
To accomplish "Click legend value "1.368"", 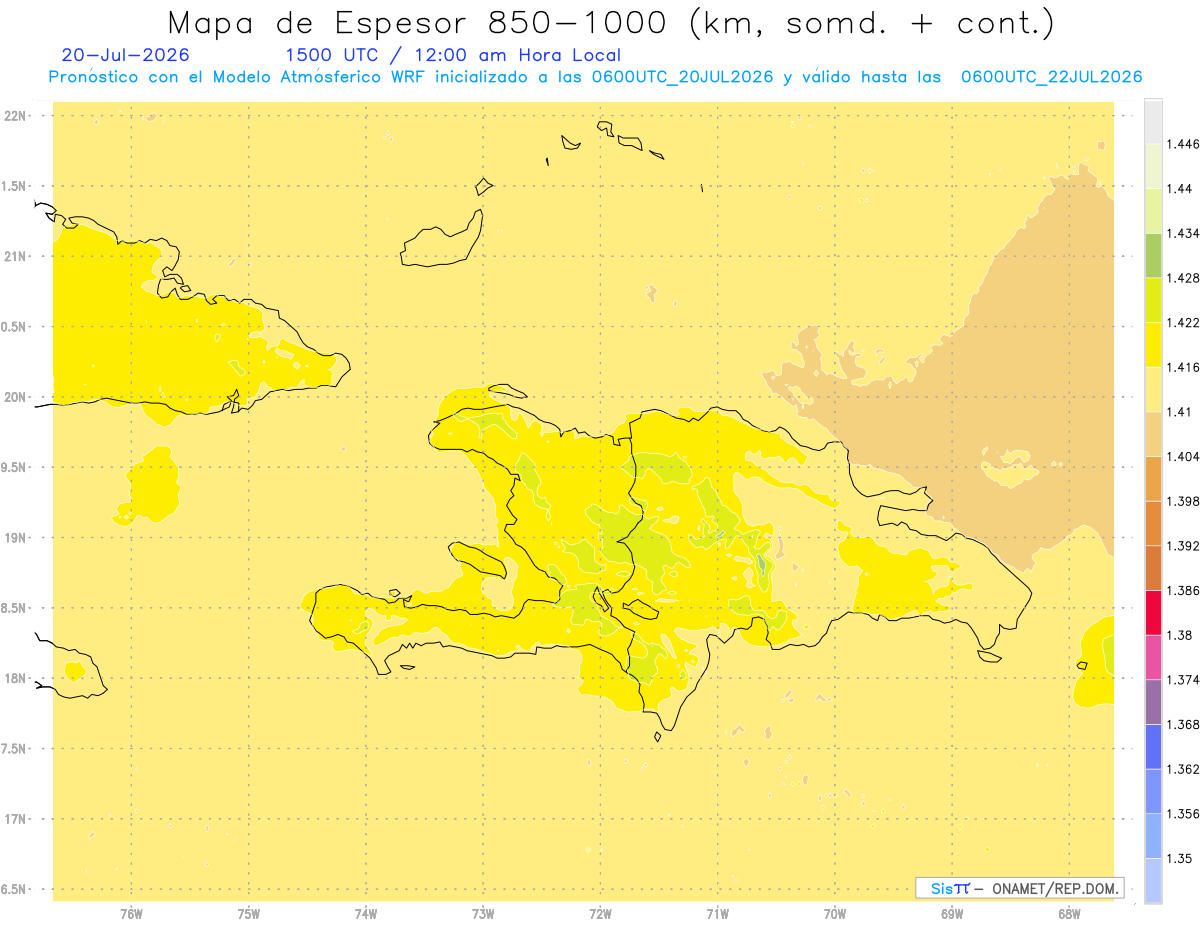I will pos(1183,724).
